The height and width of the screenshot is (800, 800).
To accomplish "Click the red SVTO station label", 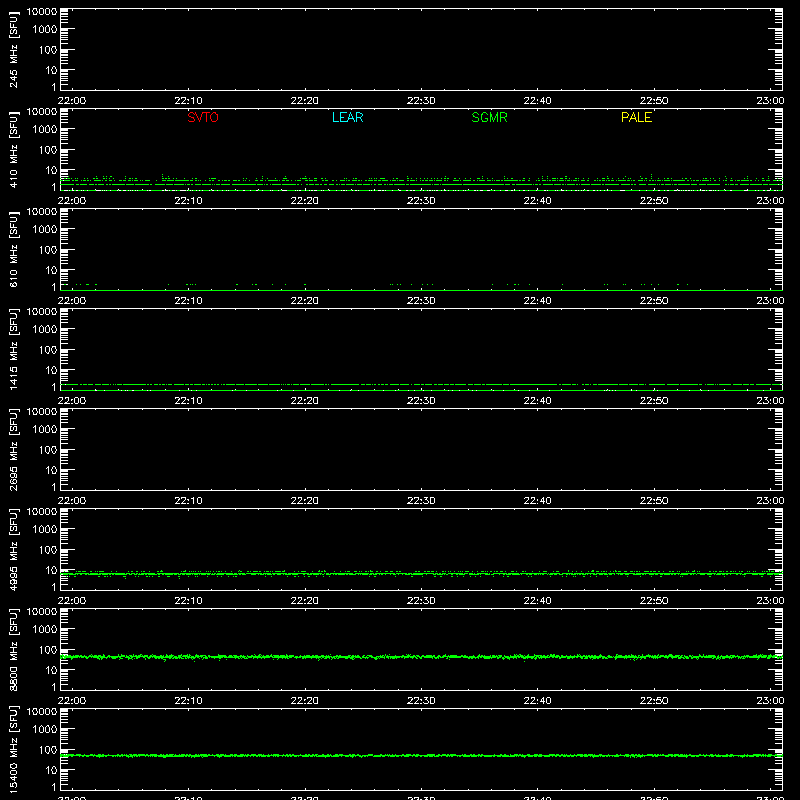I will (203, 117).
